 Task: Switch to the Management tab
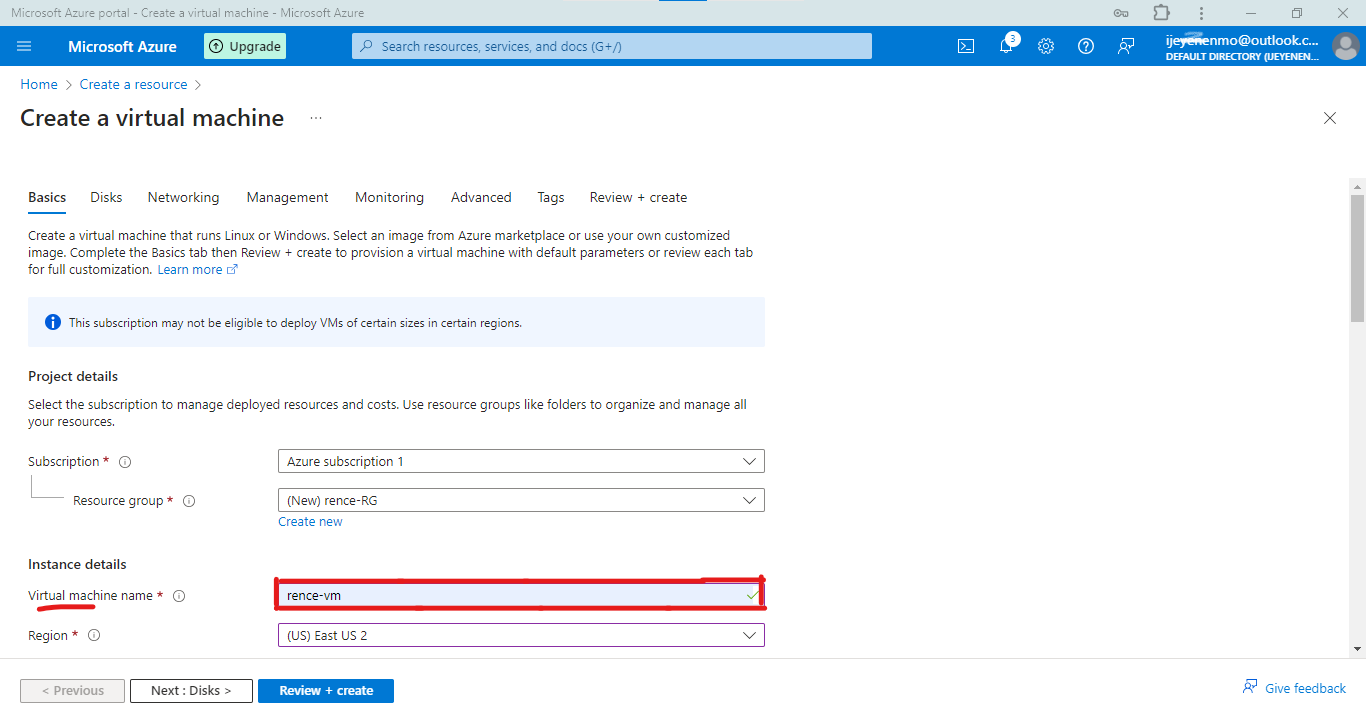point(288,198)
